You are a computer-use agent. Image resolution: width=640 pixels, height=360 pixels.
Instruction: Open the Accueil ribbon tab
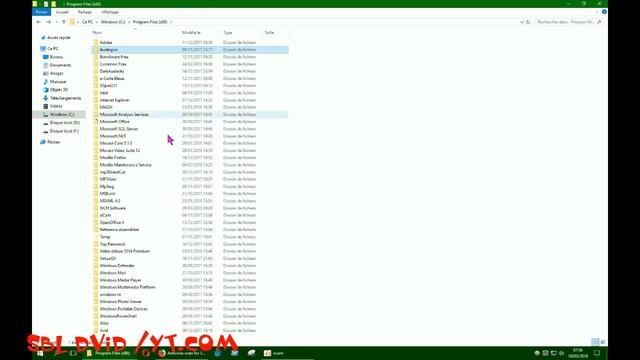62,12
